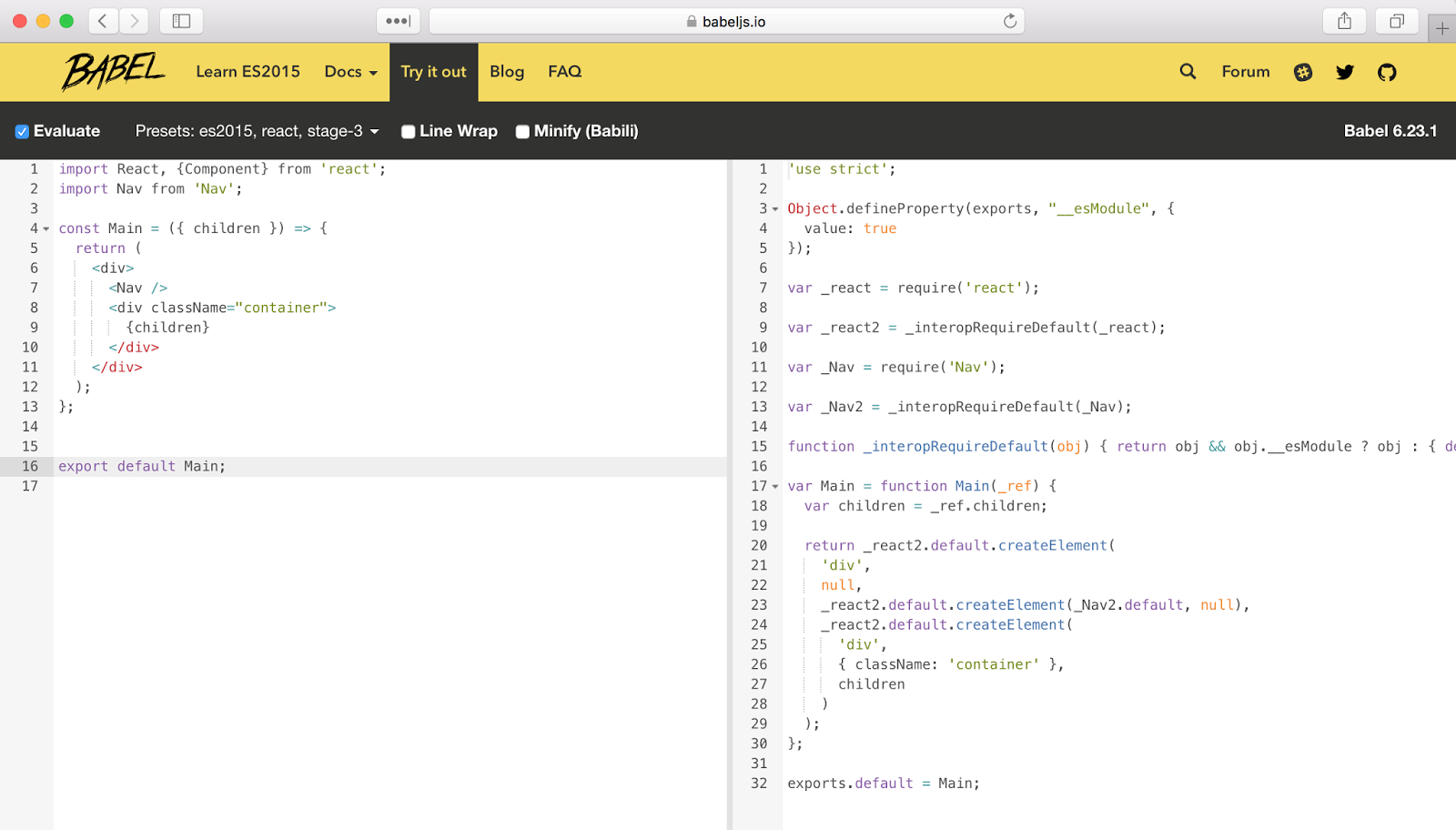The width and height of the screenshot is (1456, 830).
Task: Click the 'value: true' line in output
Action: click(850, 228)
